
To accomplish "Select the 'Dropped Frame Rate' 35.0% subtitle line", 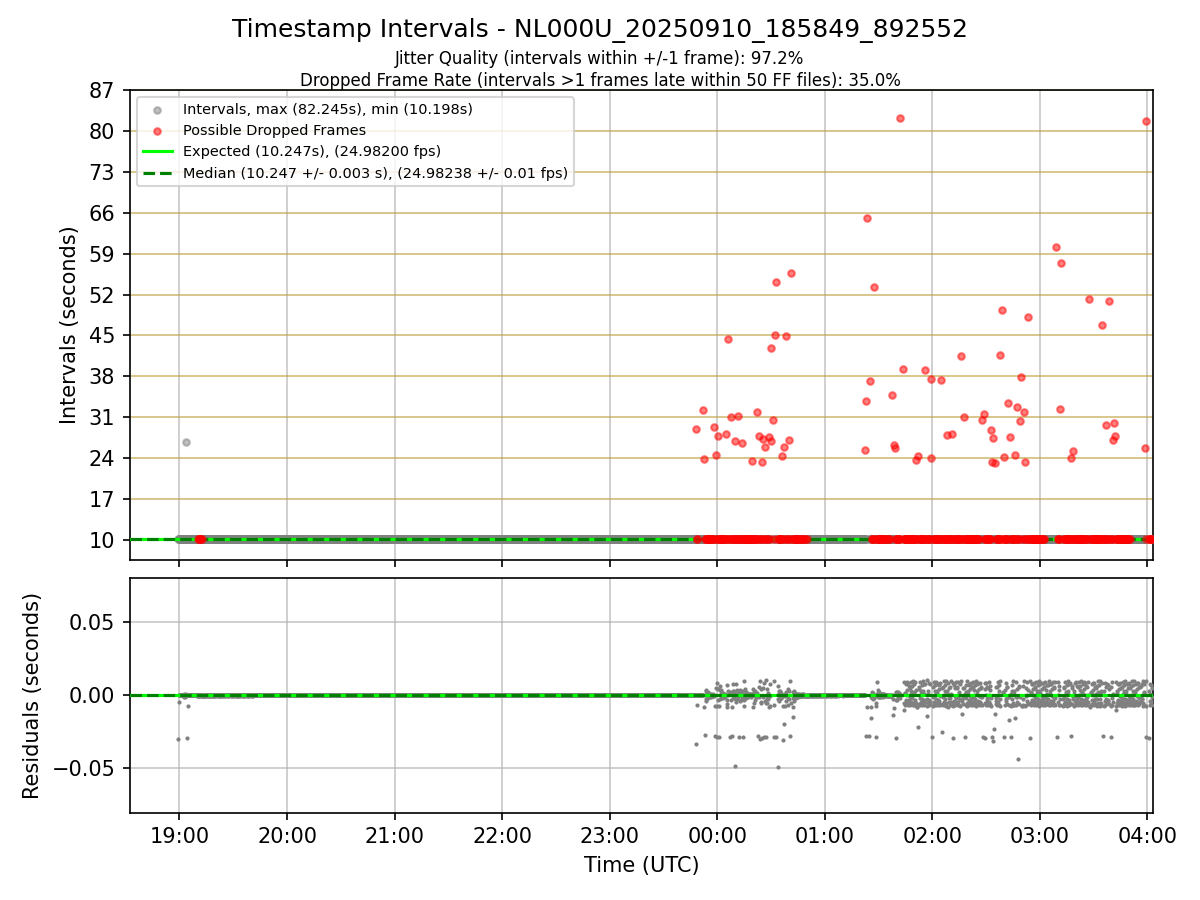I will tap(600, 80).
